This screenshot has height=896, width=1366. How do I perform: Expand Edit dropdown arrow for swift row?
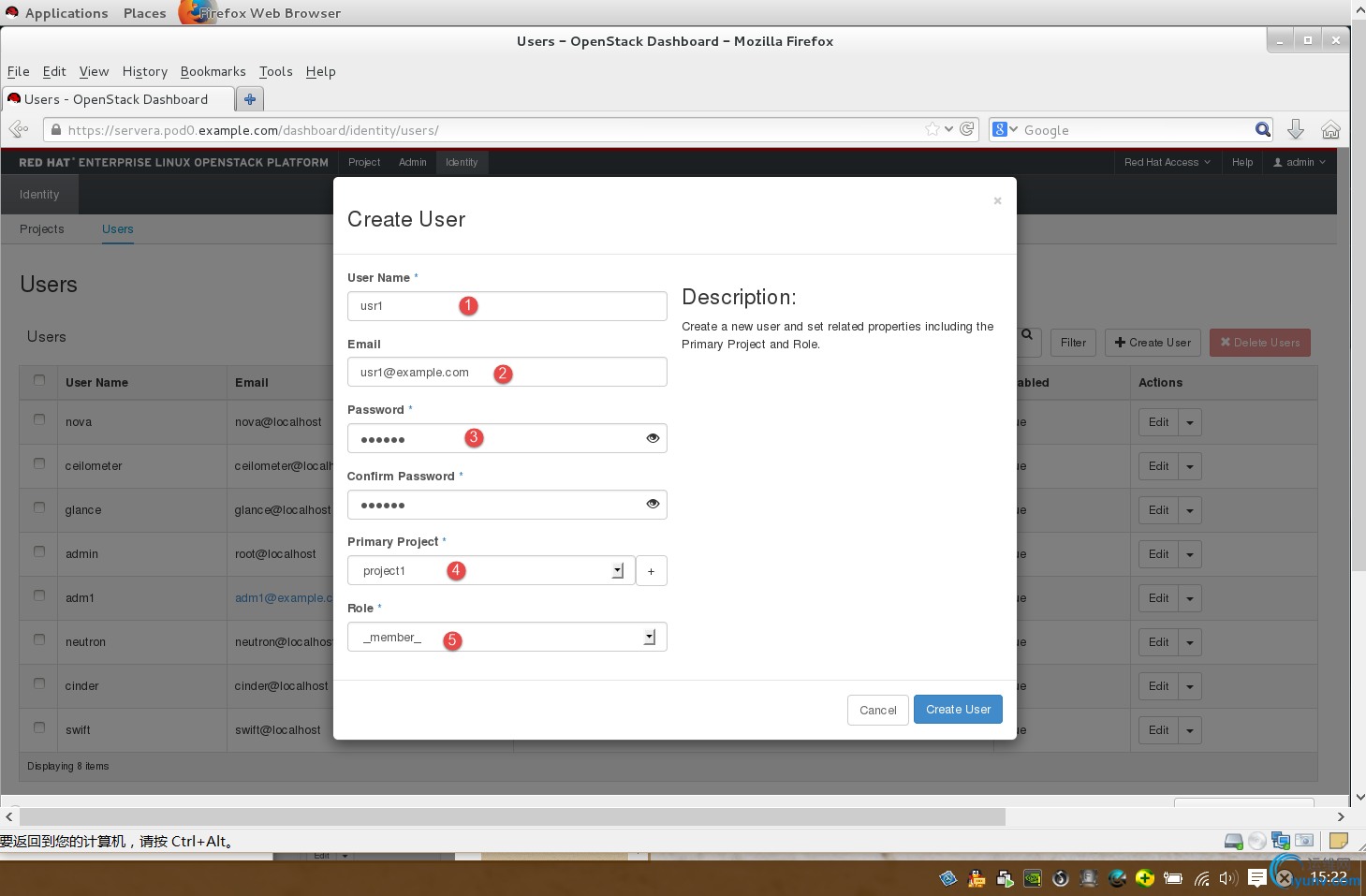tap(1190, 730)
